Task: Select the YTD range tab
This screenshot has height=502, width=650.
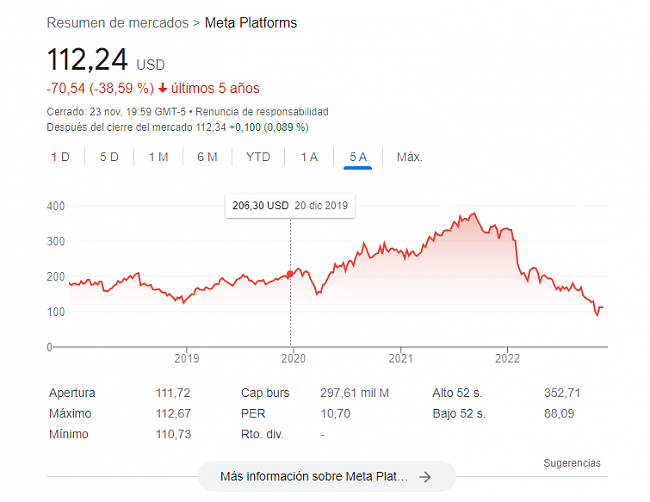Action: [258, 157]
